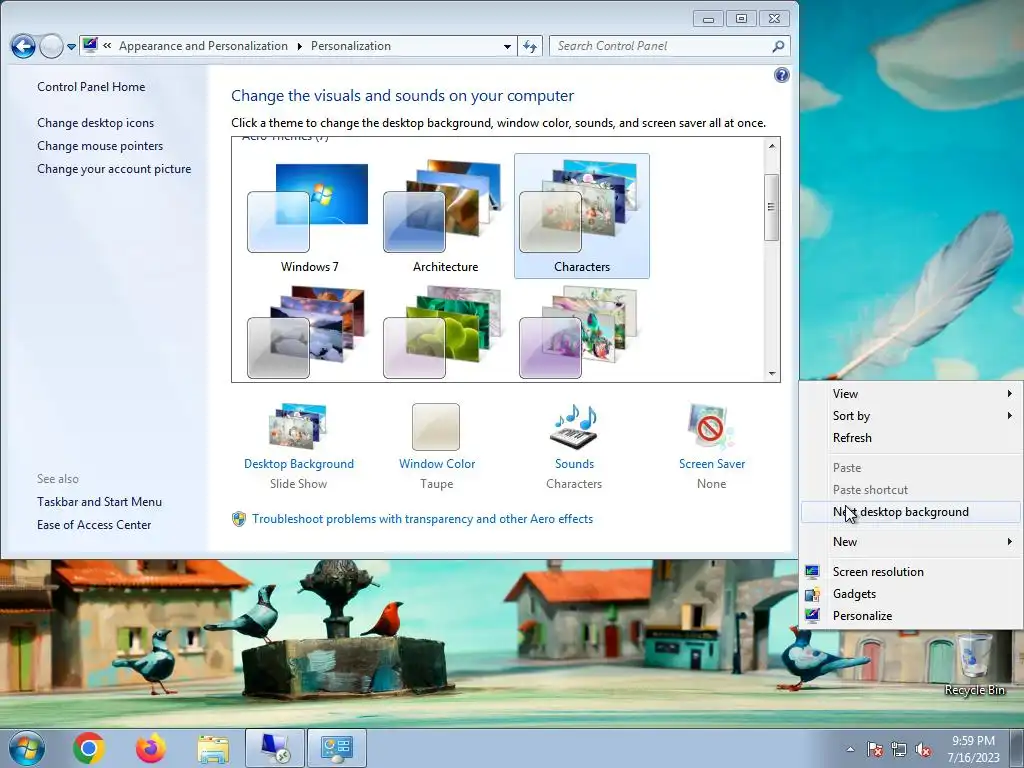The height and width of the screenshot is (768, 1024).
Task: Select the purple-tinted scenes theme thumbnail
Action: point(579,333)
